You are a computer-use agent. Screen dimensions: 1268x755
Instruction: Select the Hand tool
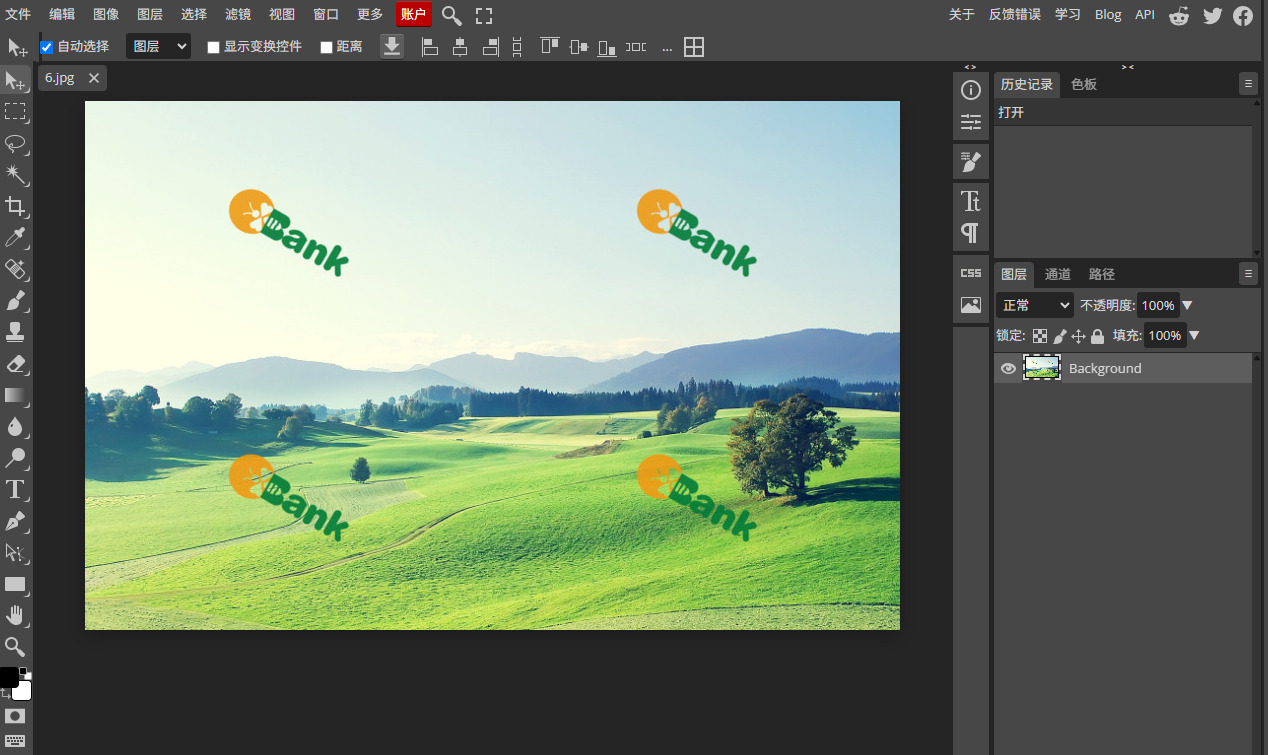pos(15,615)
